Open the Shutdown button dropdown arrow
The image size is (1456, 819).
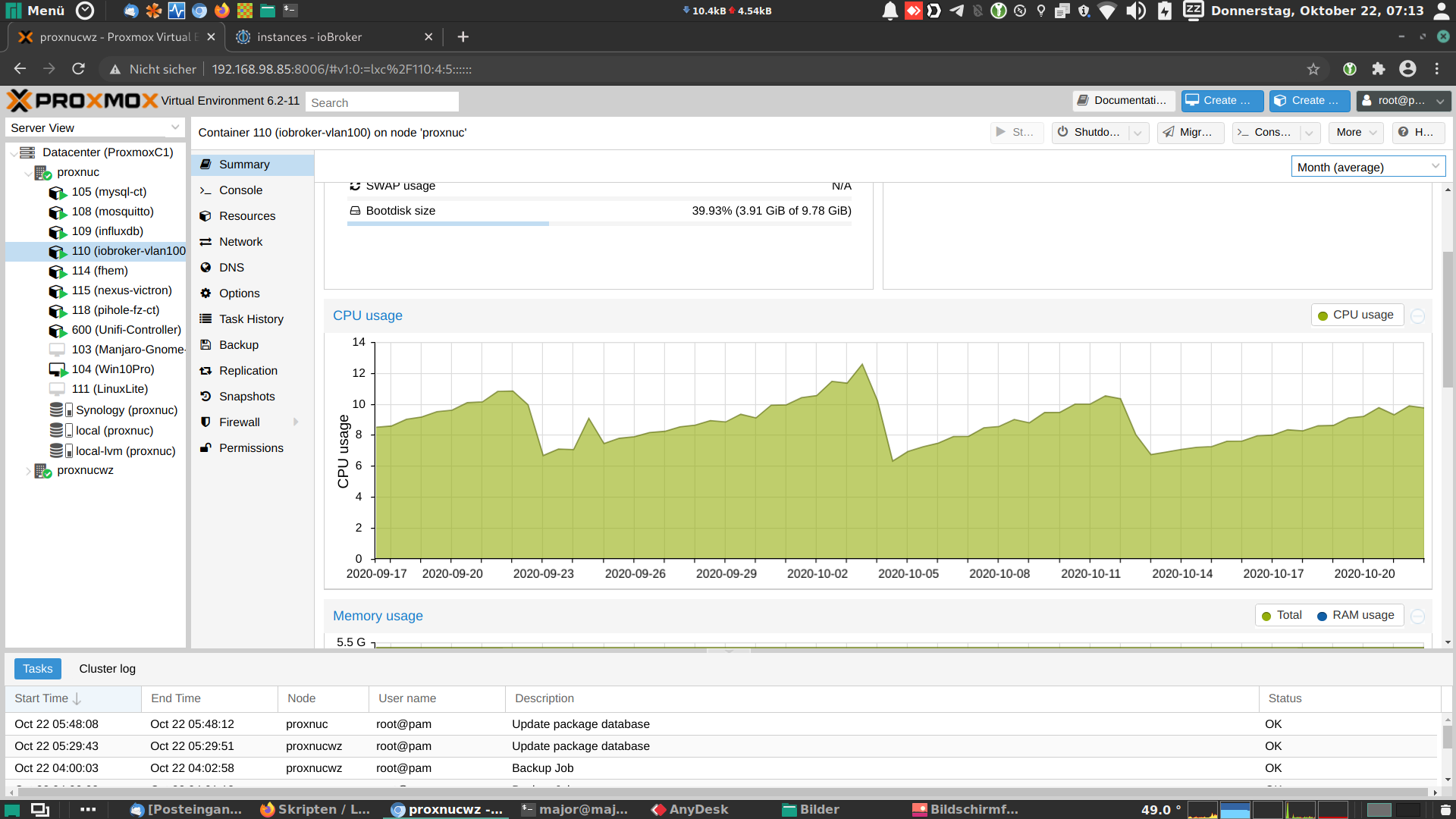[x=1137, y=133]
